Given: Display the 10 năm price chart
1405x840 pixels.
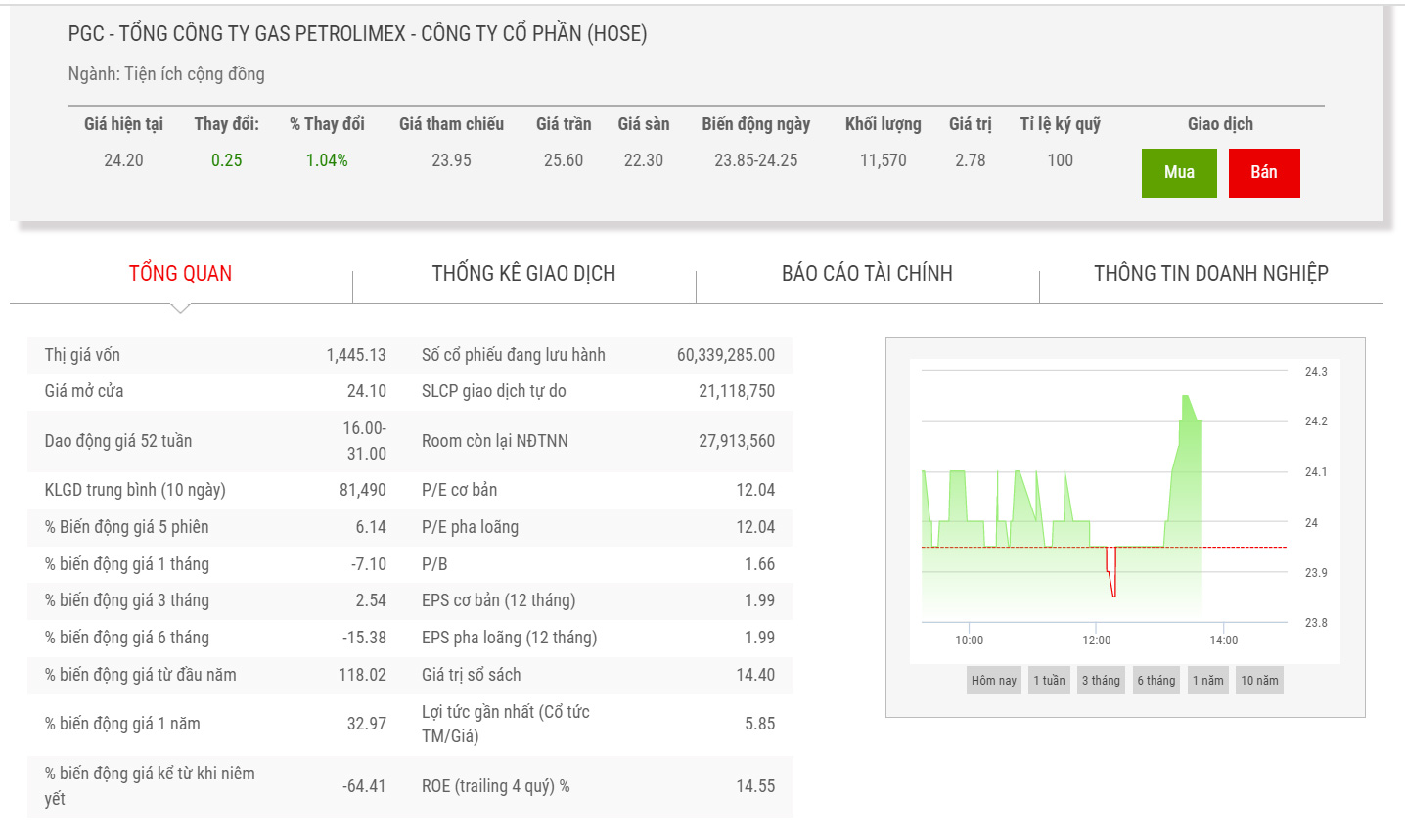Looking at the screenshot, I should 1259,681.
